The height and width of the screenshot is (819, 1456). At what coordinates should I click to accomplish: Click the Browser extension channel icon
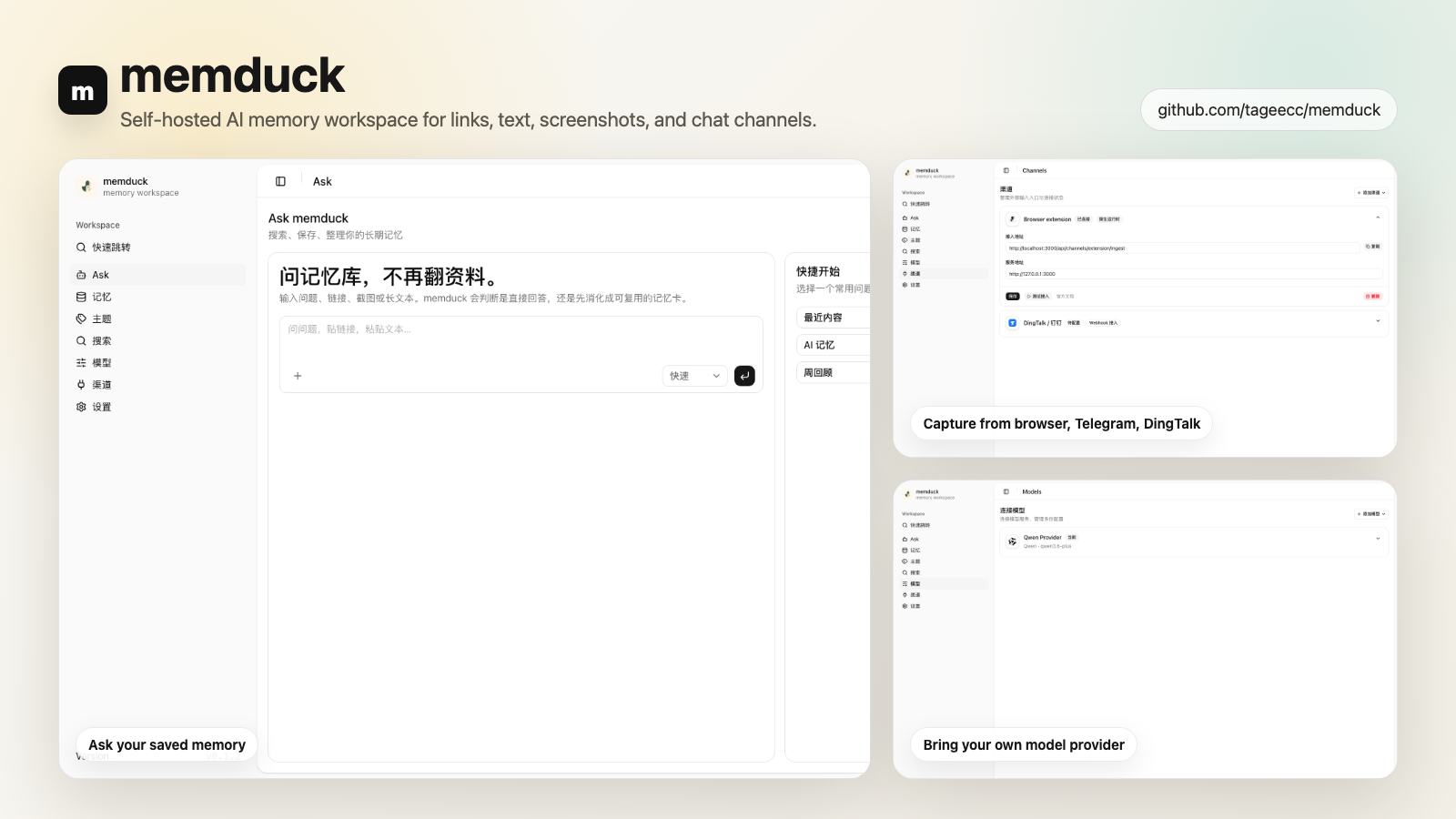1012,219
